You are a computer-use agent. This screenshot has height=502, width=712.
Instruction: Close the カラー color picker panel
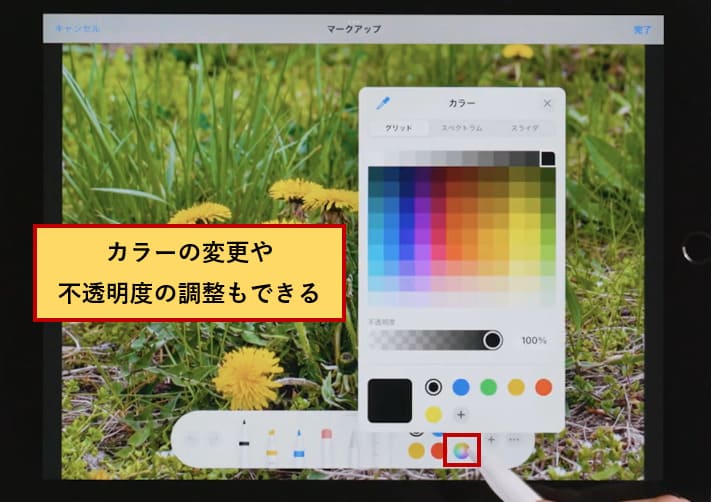pos(547,103)
